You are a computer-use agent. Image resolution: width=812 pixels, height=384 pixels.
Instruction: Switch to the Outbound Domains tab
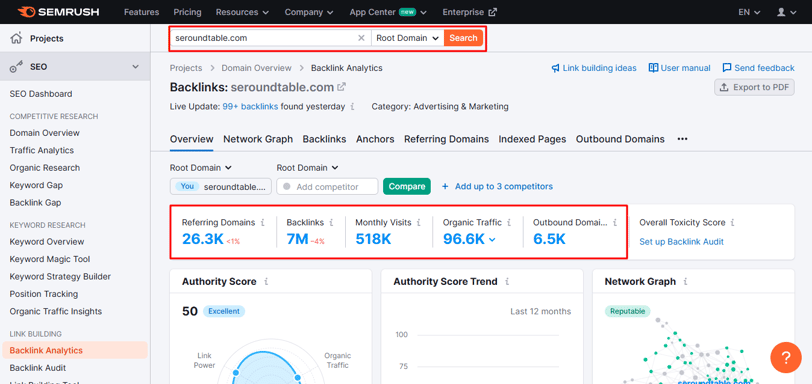coord(620,139)
